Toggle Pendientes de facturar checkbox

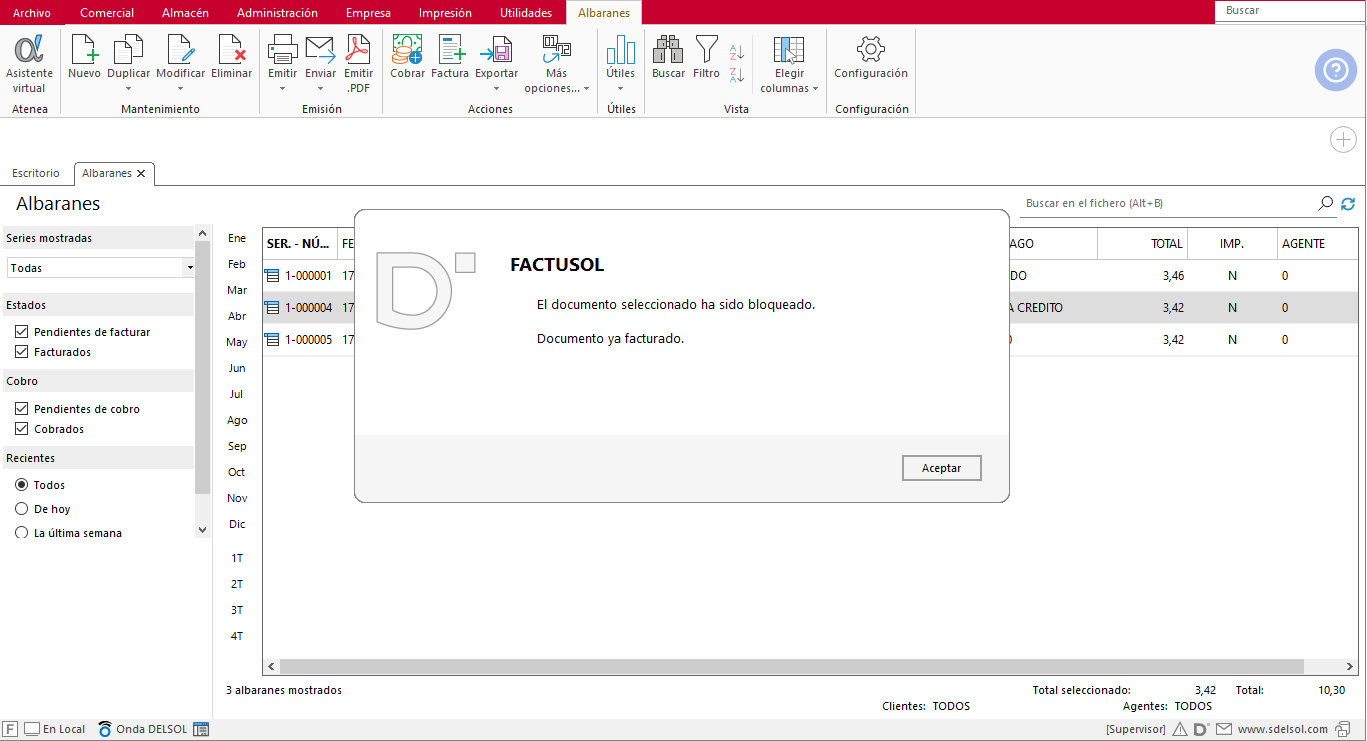(21, 332)
